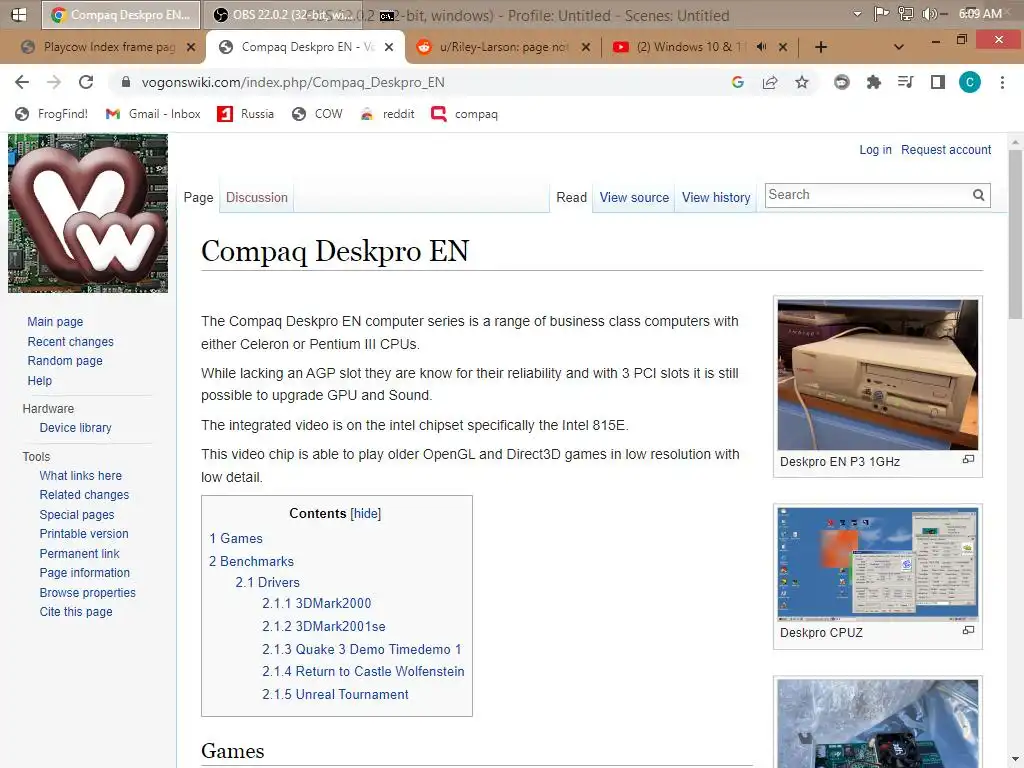
Task: Click the circular extension icon beside Extensions
Action: coord(842,82)
